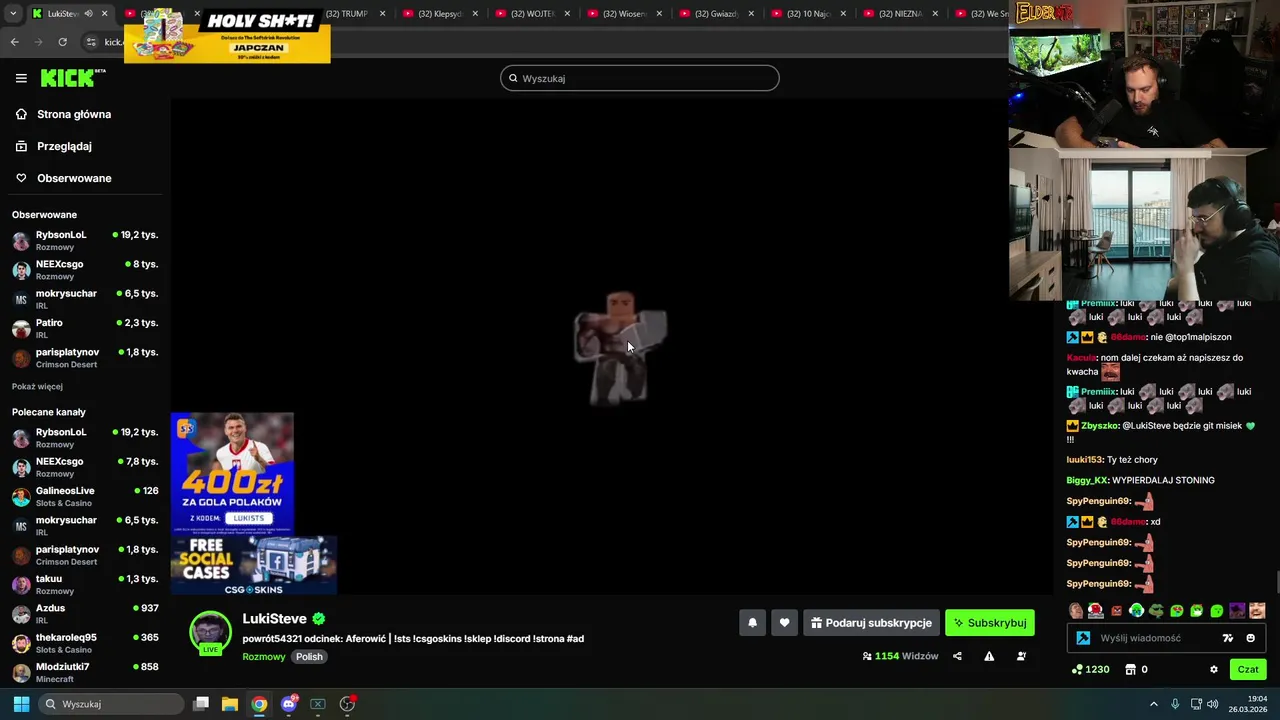Switch to the Gwiazdy YouTube tab
Viewport: 1280px width, 720px height.
tap(716, 14)
